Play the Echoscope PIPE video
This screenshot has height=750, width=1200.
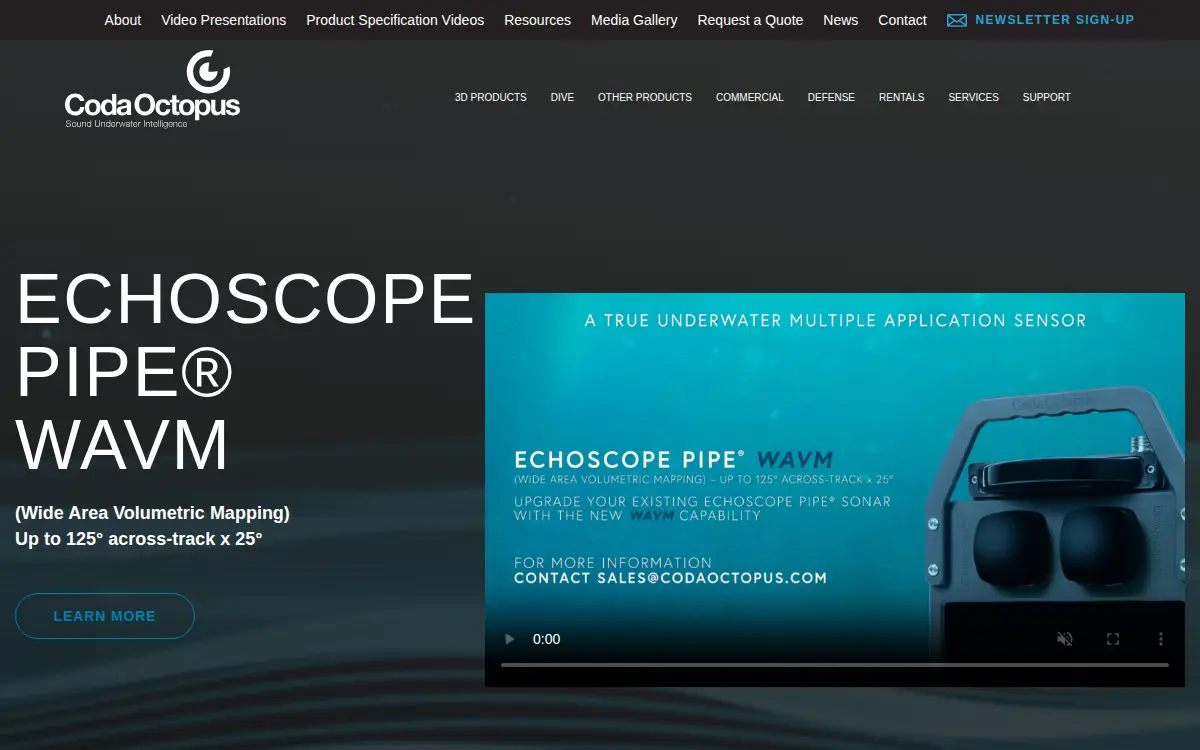click(510, 639)
